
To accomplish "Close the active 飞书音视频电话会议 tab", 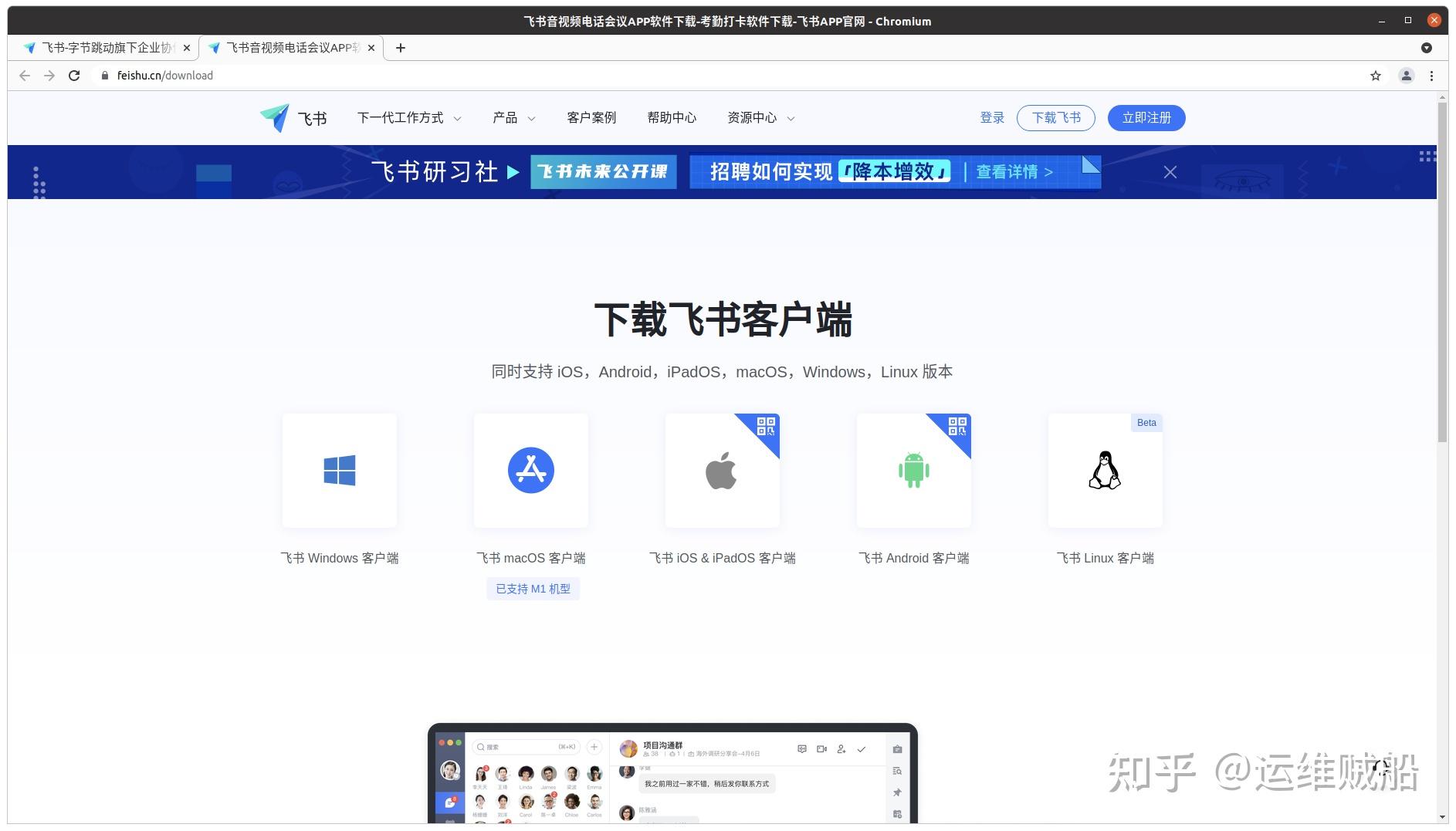I will pyautogui.click(x=371, y=48).
